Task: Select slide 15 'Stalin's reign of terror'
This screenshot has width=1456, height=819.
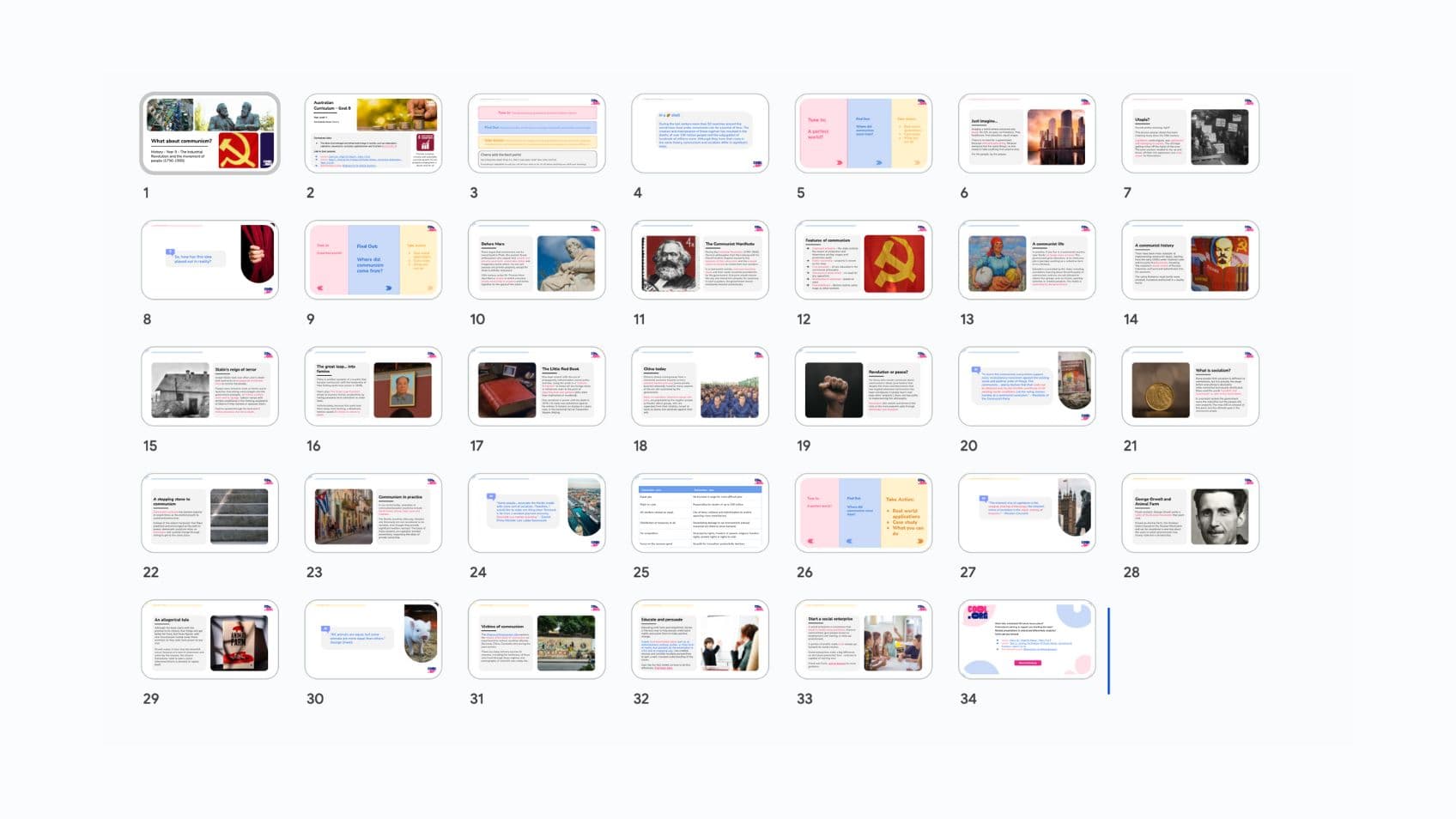Action: tap(209, 387)
